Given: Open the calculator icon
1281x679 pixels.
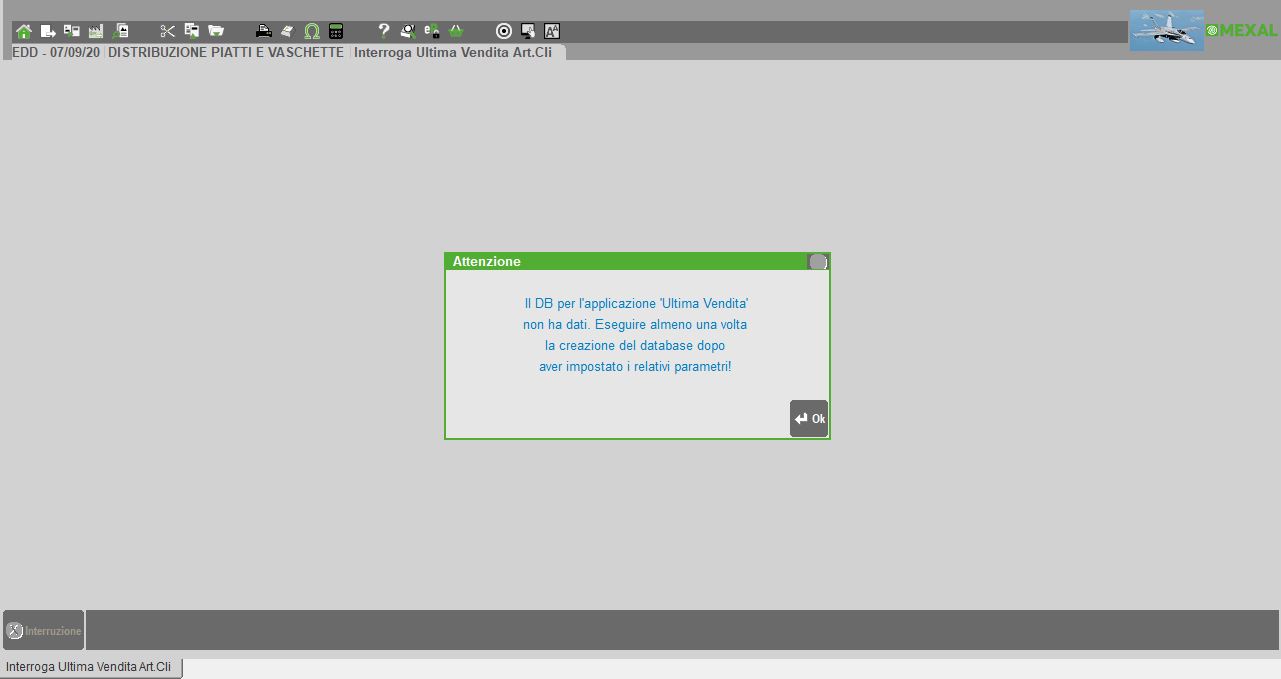Looking at the screenshot, I should (x=336, y=31).
